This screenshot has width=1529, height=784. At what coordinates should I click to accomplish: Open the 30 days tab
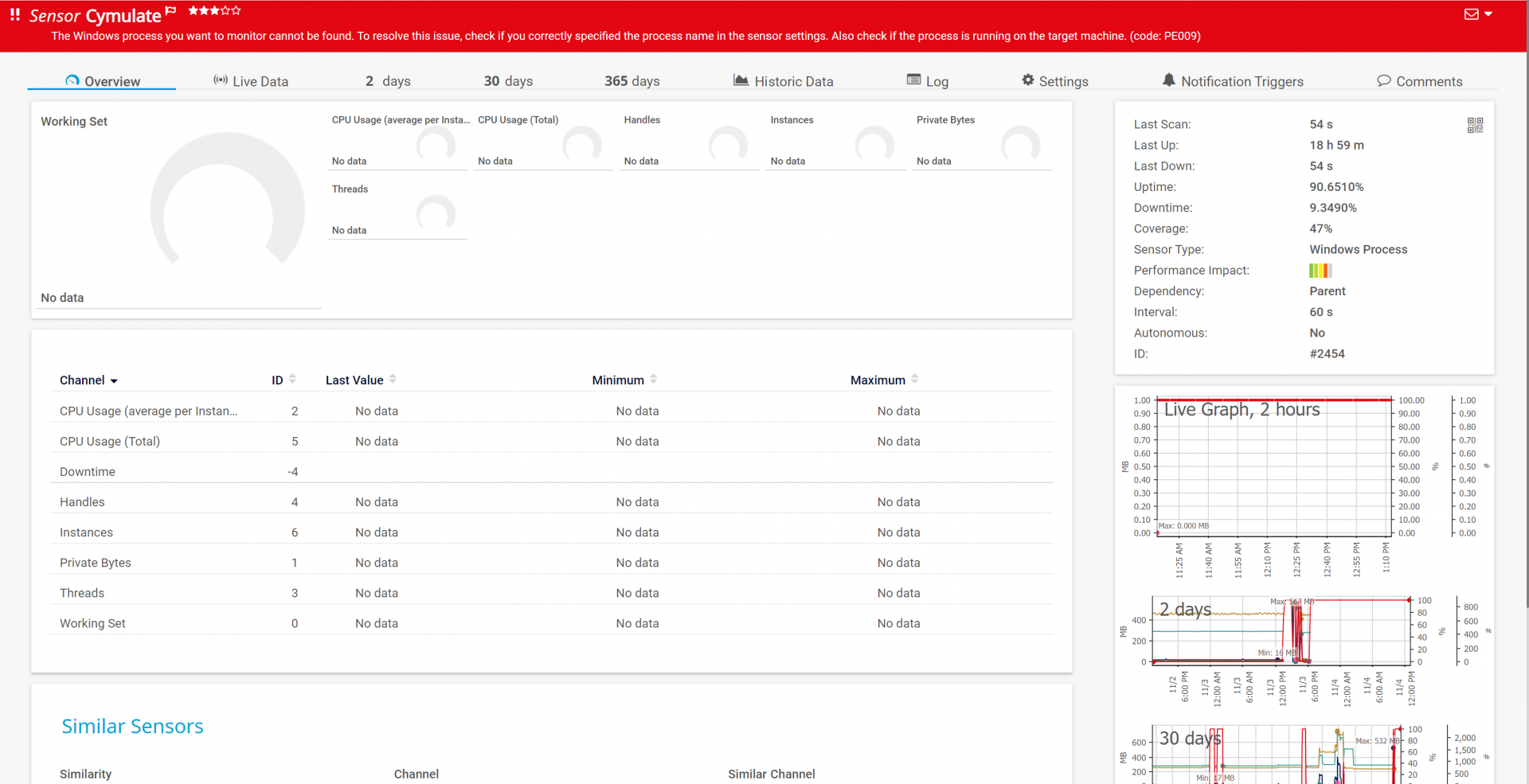[508, 81]
